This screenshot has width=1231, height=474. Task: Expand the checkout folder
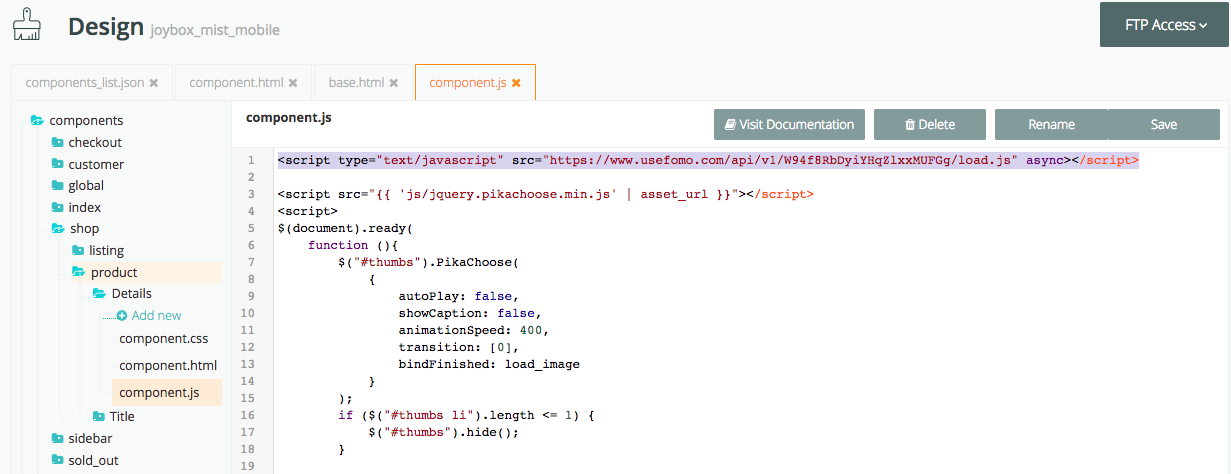(95, 142)
